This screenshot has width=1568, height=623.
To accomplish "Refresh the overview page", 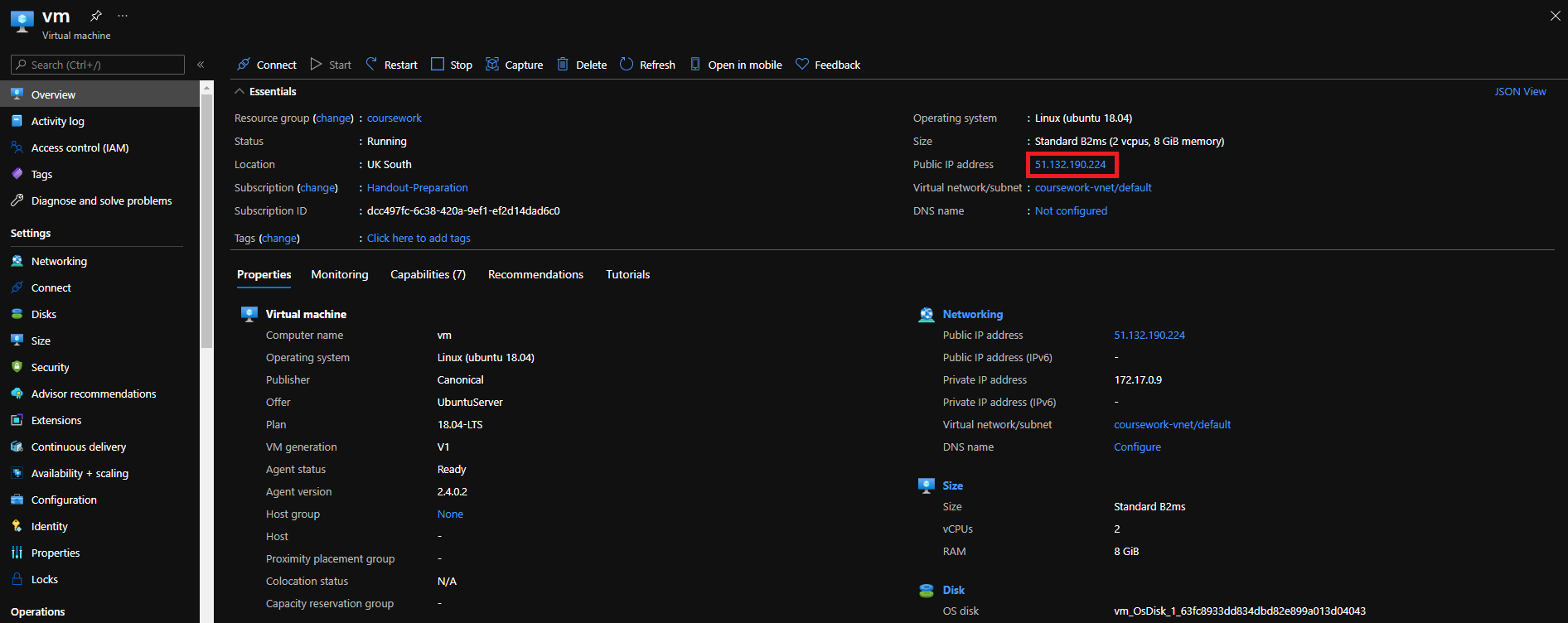I will (648, 65).
